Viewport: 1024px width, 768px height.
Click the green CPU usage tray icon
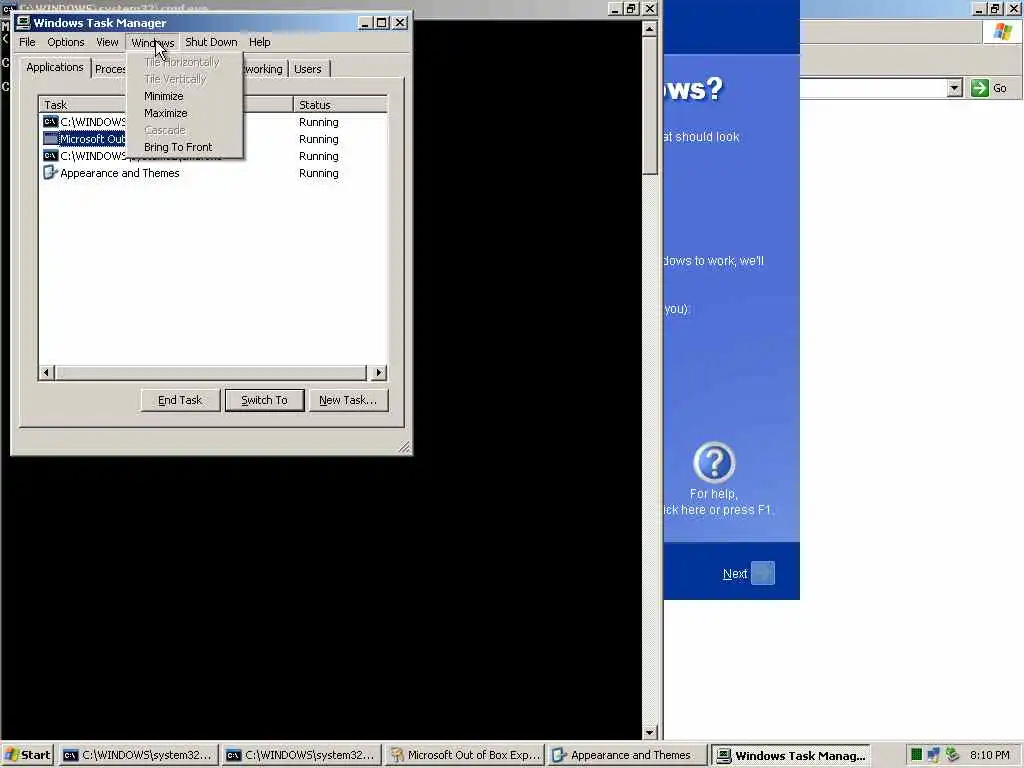tap(916, 755)
